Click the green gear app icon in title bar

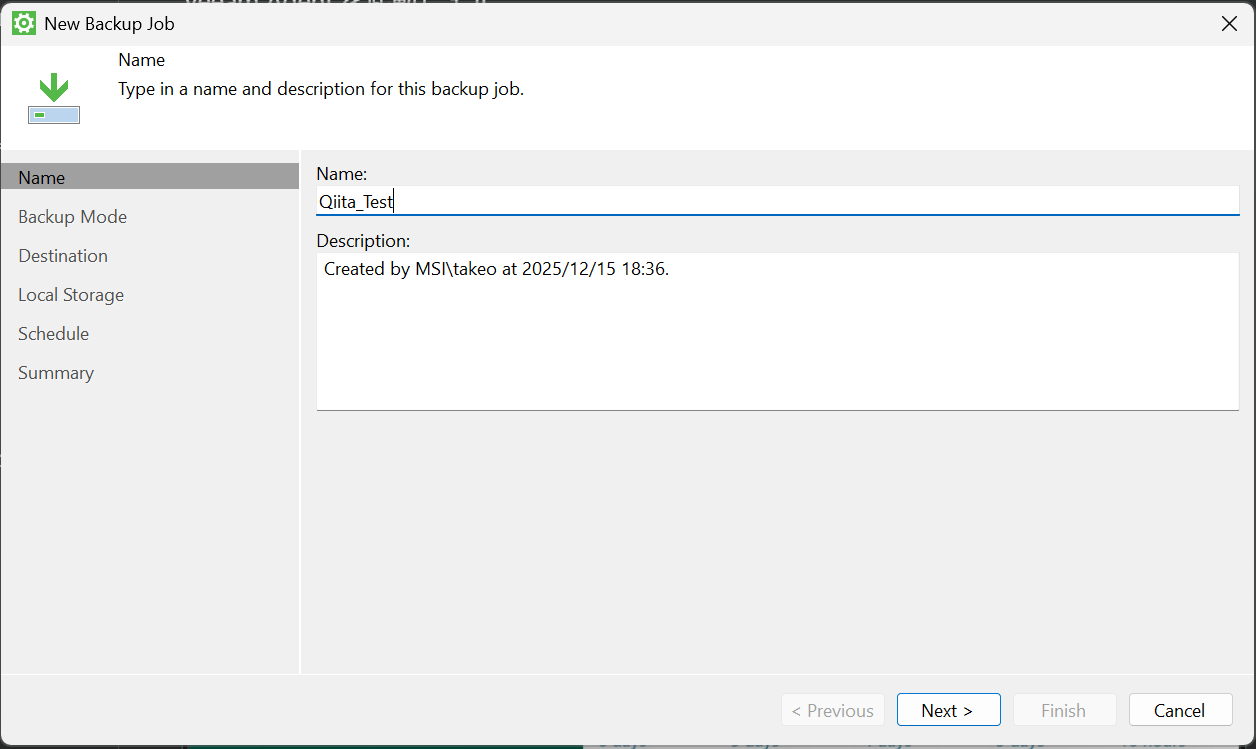coord(23,23)
